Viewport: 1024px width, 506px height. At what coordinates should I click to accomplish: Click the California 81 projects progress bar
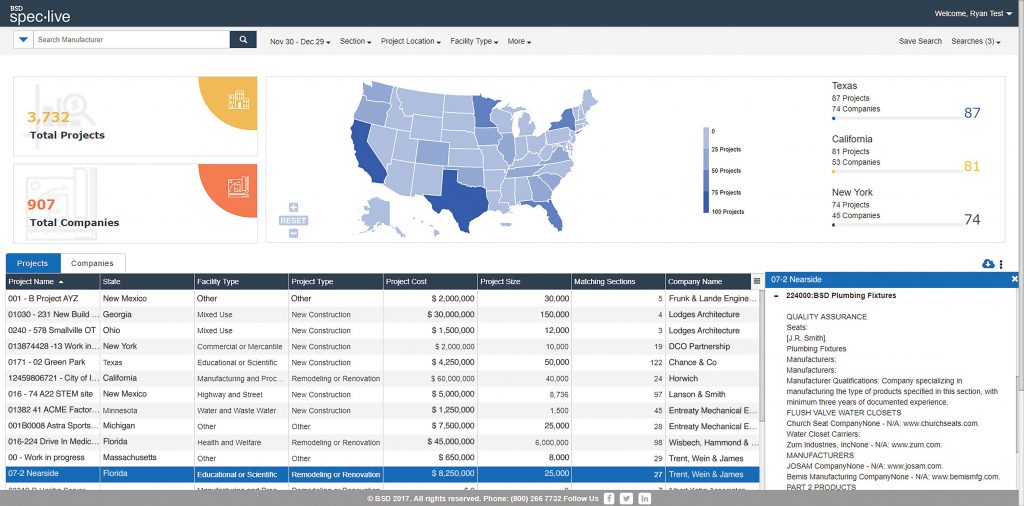coord(895,172)
